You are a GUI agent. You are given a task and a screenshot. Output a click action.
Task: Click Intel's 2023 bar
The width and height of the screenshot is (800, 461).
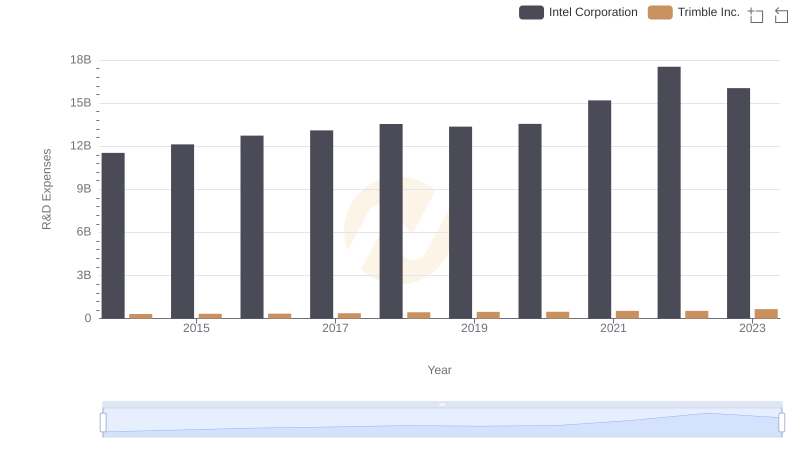pos(738,203)
